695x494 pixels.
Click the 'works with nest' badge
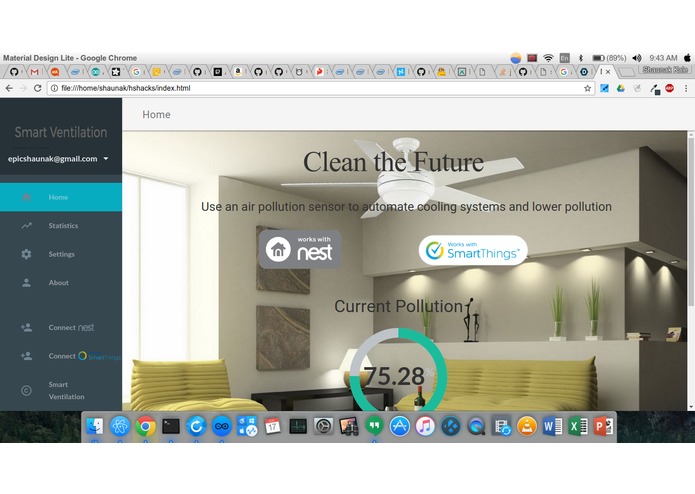click(x=300, y=249)
